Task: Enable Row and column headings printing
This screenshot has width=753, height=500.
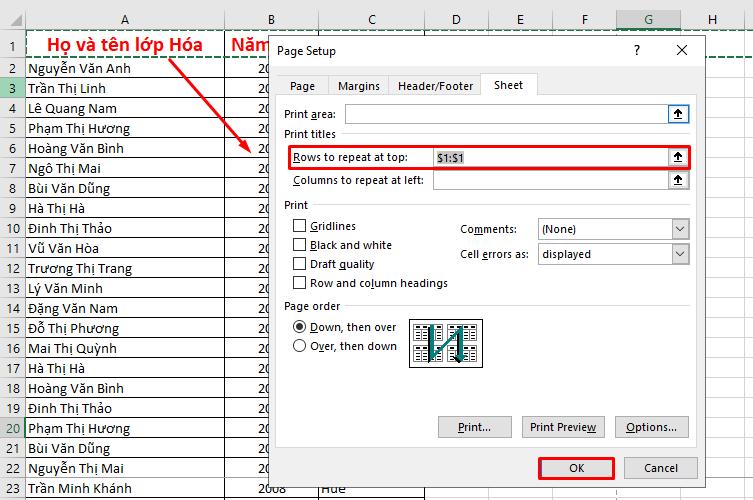Action: tap(299, 282)
